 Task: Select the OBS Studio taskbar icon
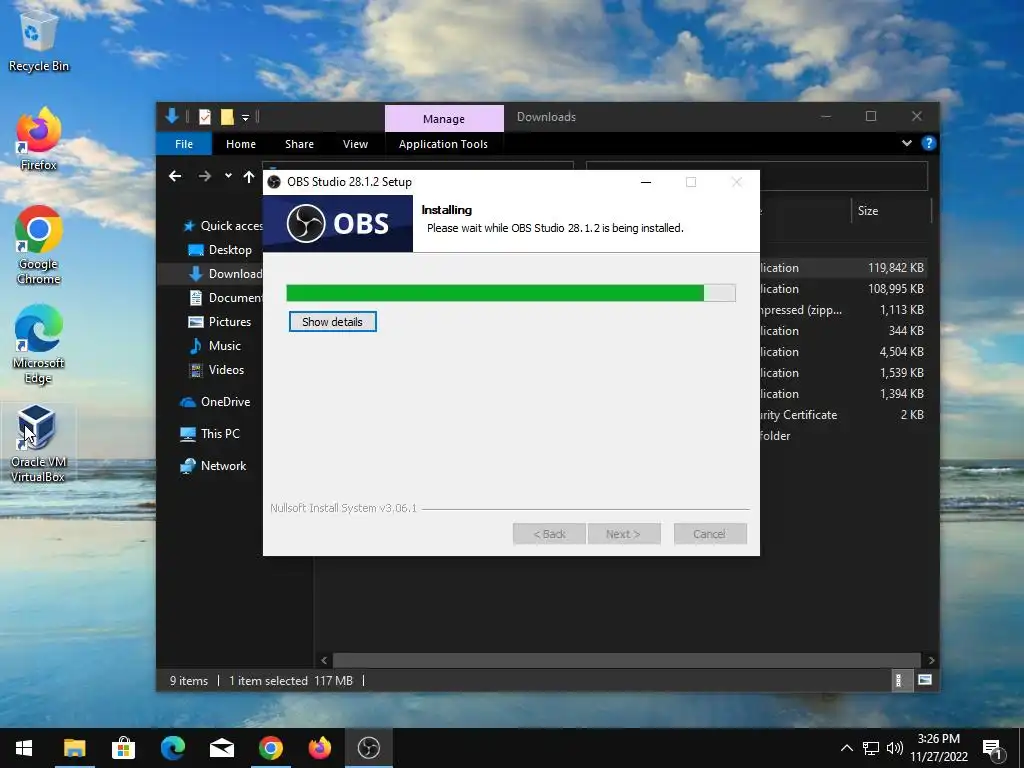click(x=369, y=748)
